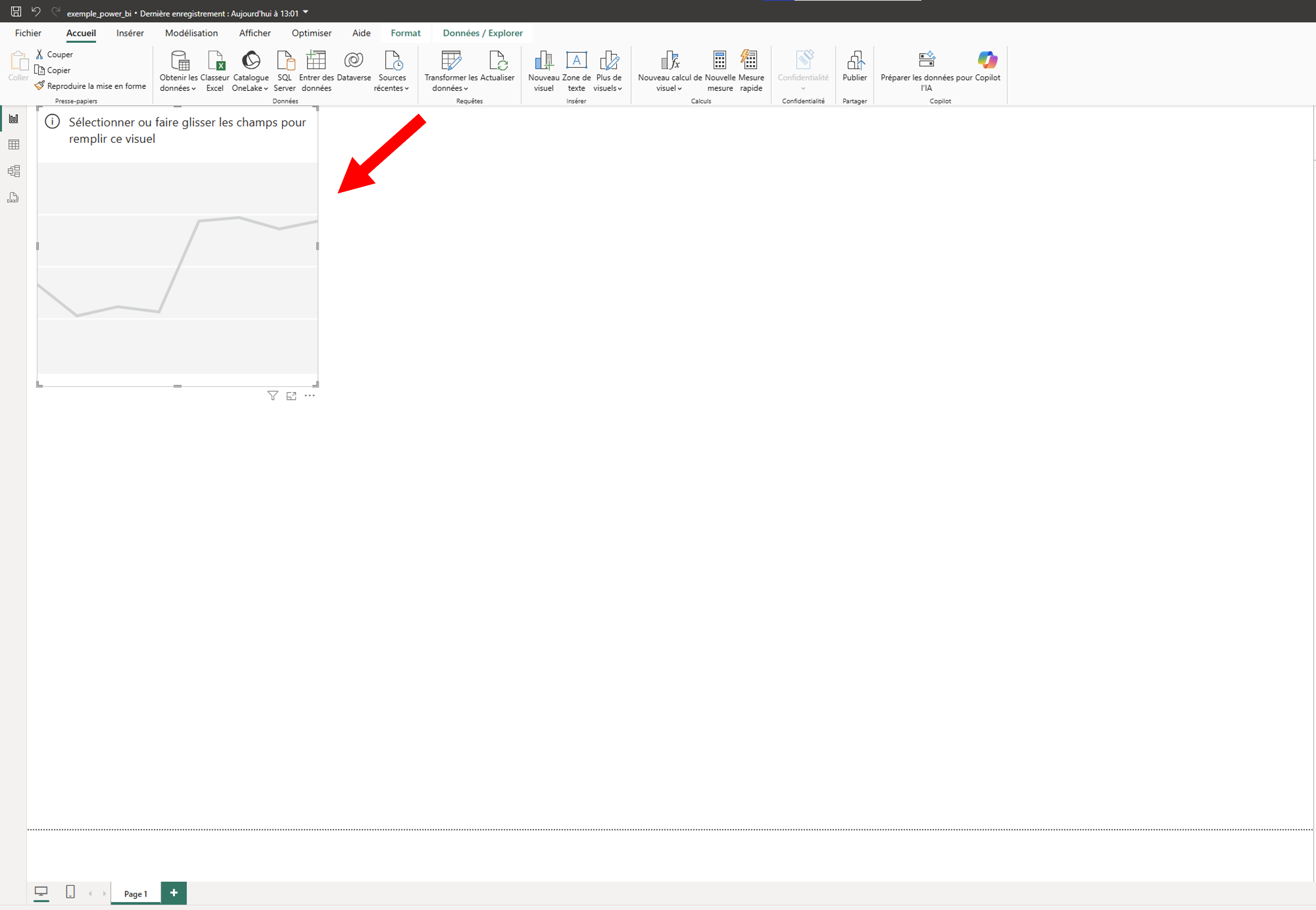Switch to the table view in sidebar
Image resolution: width=1316 pixels, height=910 pixels.
(x=13, y=145)
